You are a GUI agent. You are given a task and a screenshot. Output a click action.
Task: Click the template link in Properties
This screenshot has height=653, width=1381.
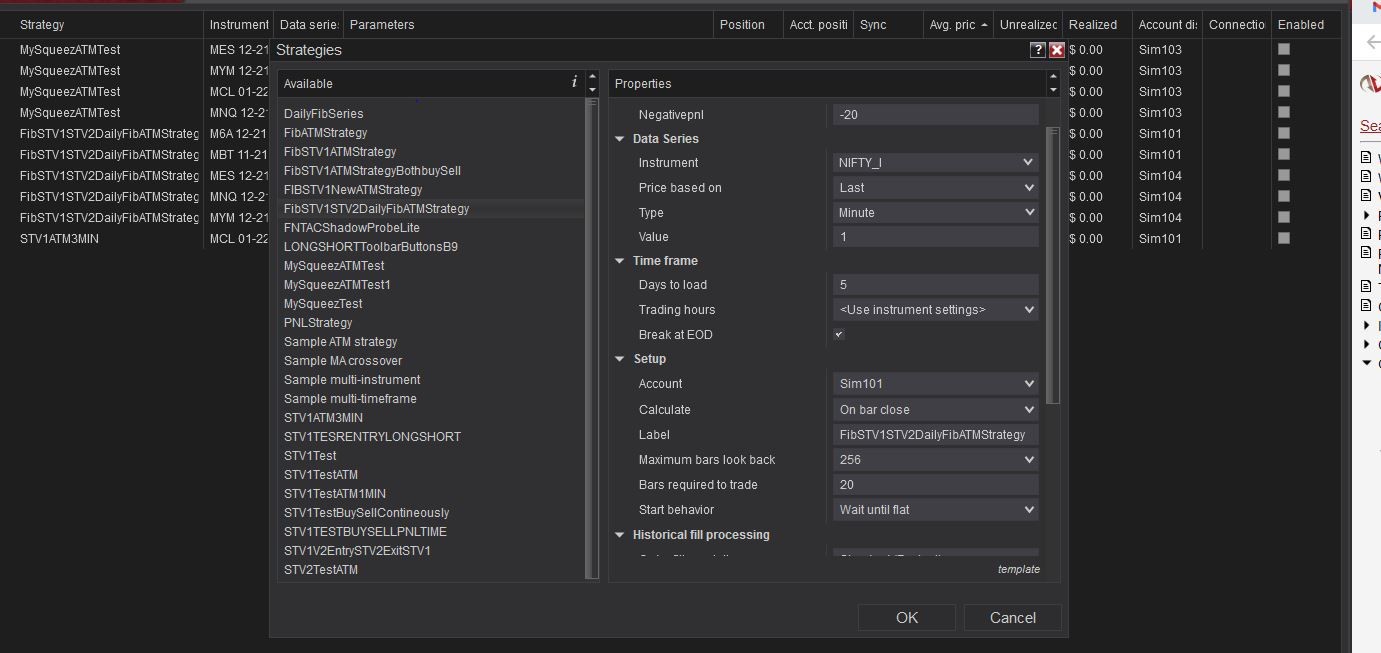pyautogui.click(x=1018, y=569)
